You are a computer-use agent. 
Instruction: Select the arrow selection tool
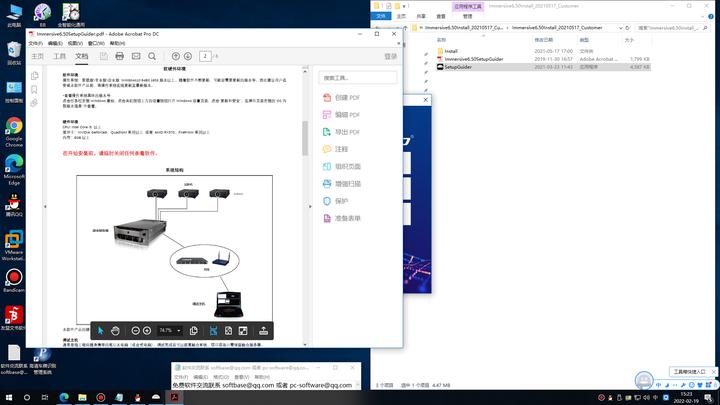click(x=101, y=330)
